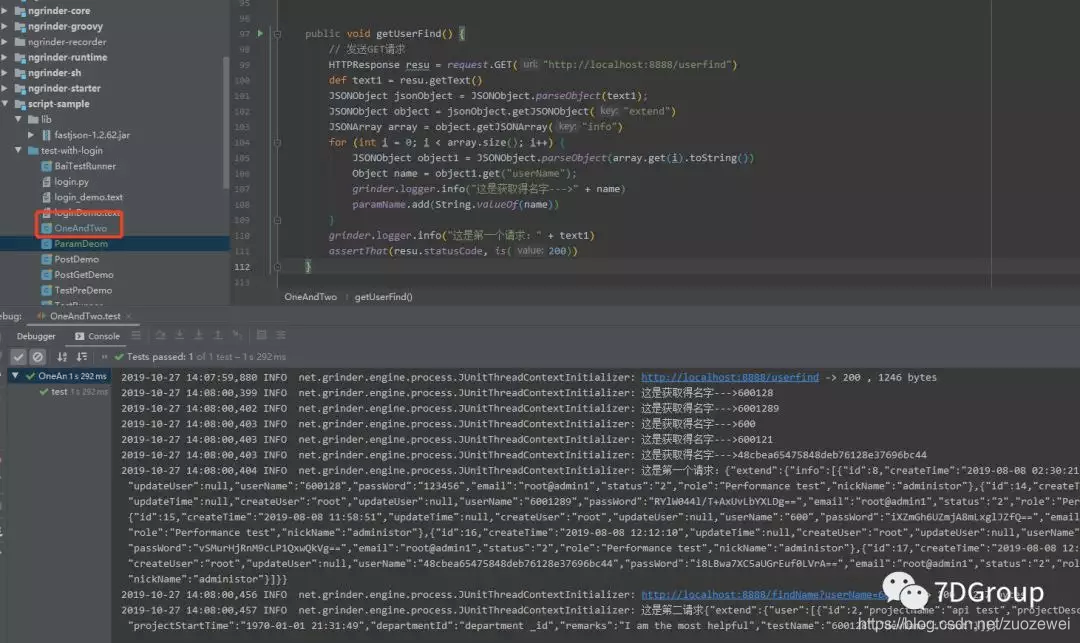The width and height of the screenshot is (1080, 643).
Task: Click the green Tests passed checkmark icon
Action: tap(119, 357)
